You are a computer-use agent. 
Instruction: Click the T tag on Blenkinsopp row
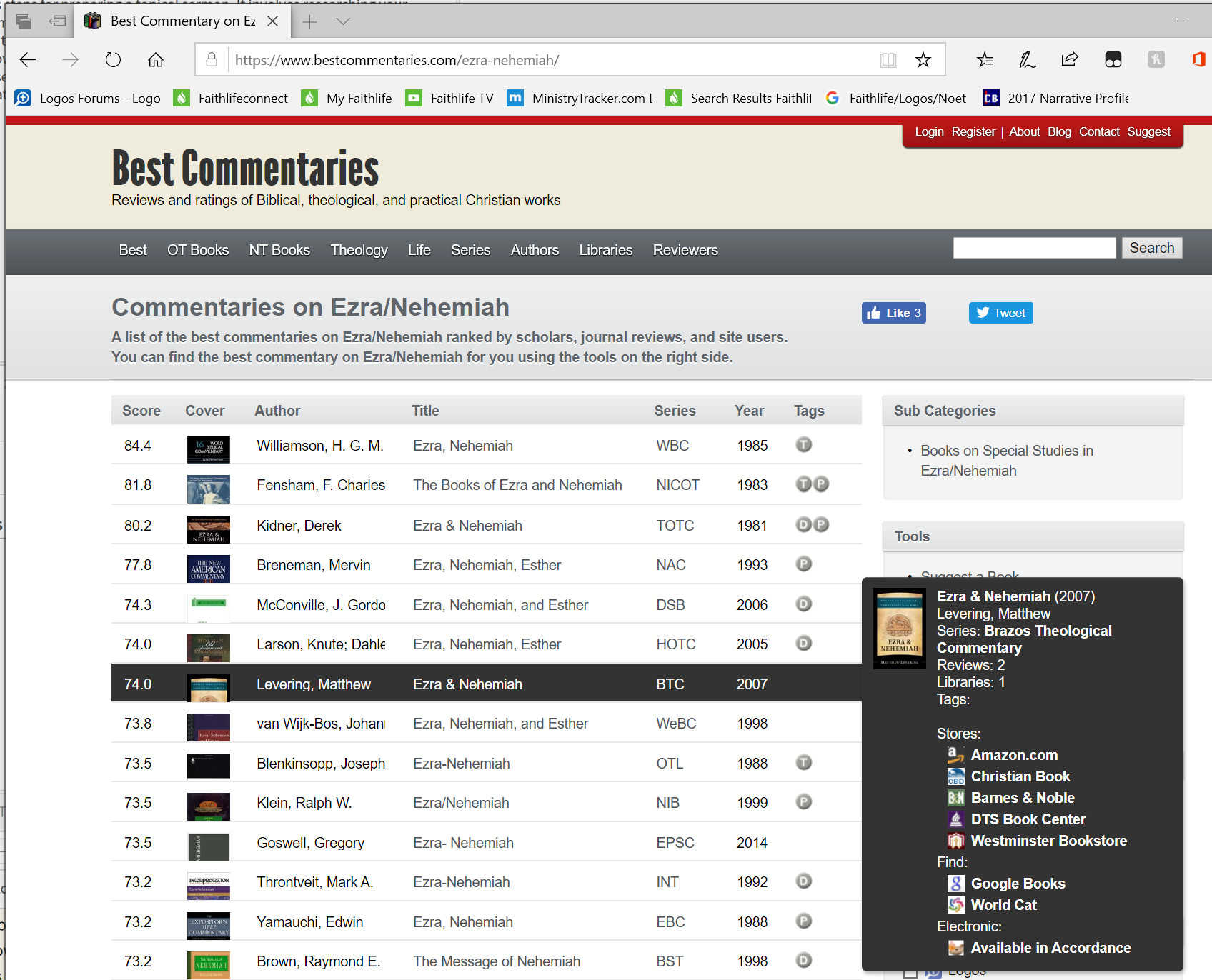804,763
